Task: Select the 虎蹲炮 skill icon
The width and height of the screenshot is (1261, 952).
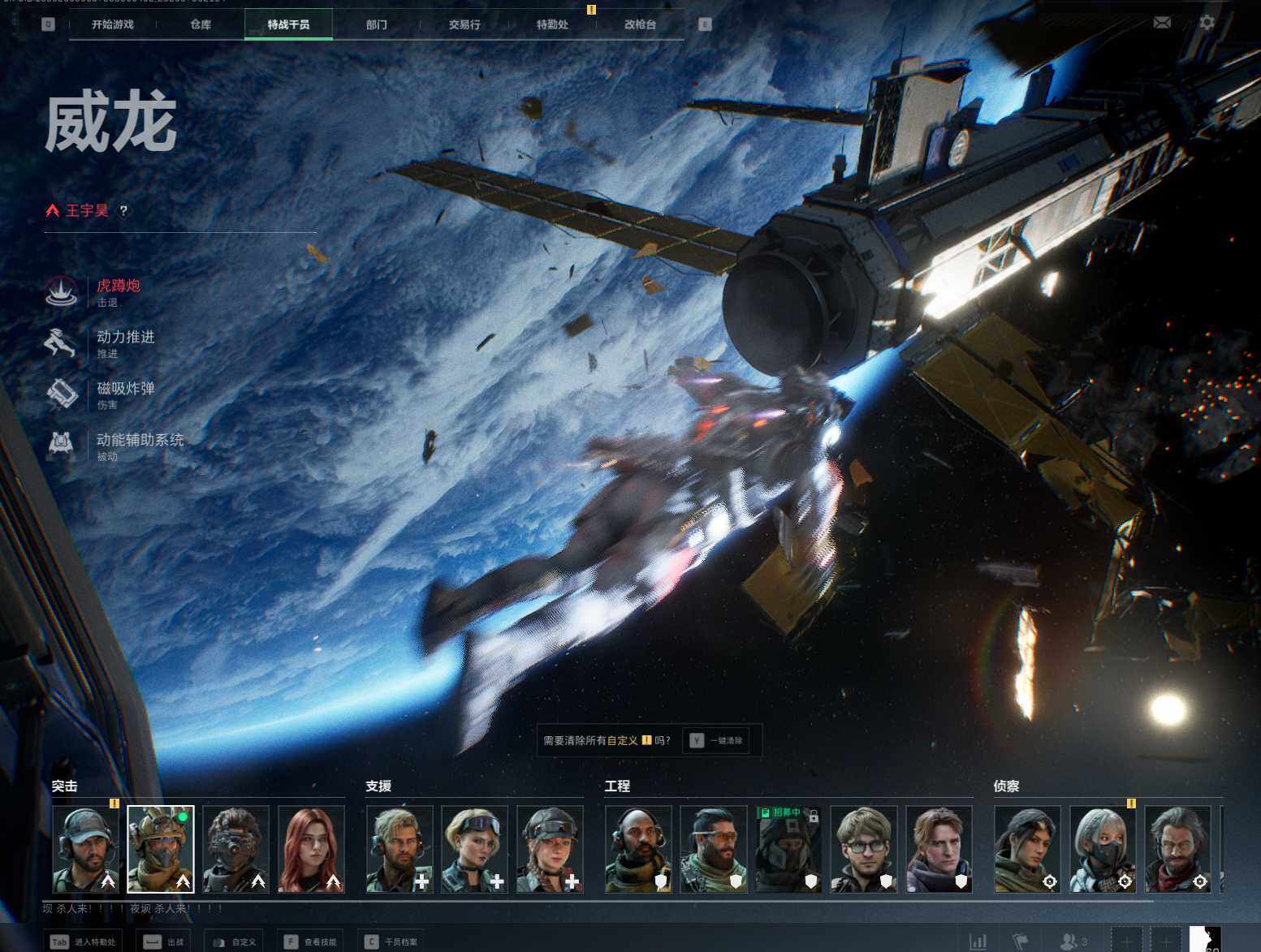Action: 61,291
